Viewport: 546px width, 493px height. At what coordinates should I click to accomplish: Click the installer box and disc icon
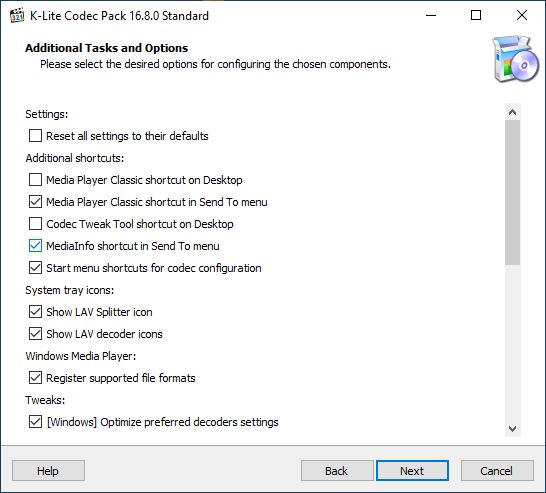515,59
